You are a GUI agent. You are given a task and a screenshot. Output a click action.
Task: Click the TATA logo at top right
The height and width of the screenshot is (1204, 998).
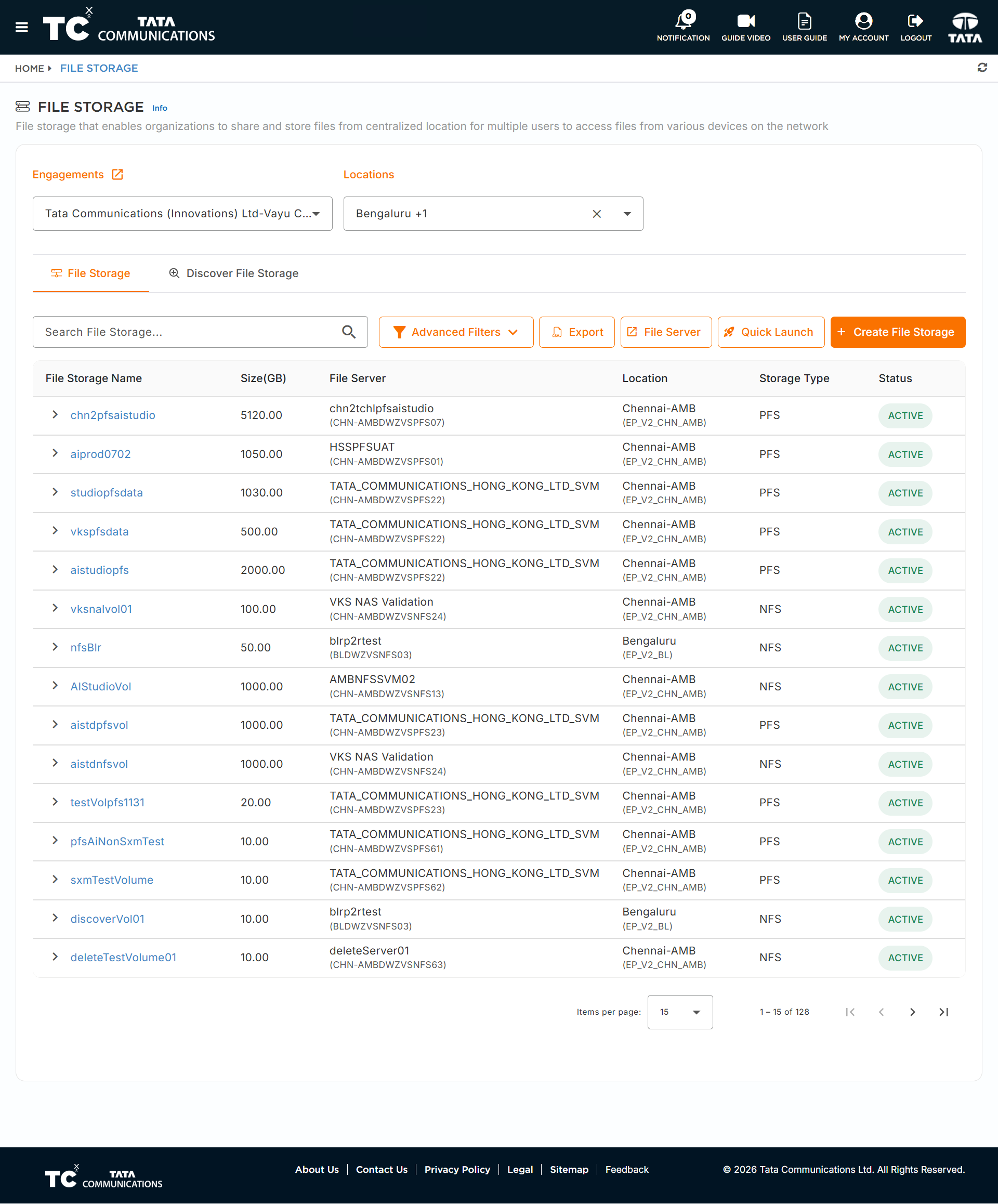click(x=965, y=27)
